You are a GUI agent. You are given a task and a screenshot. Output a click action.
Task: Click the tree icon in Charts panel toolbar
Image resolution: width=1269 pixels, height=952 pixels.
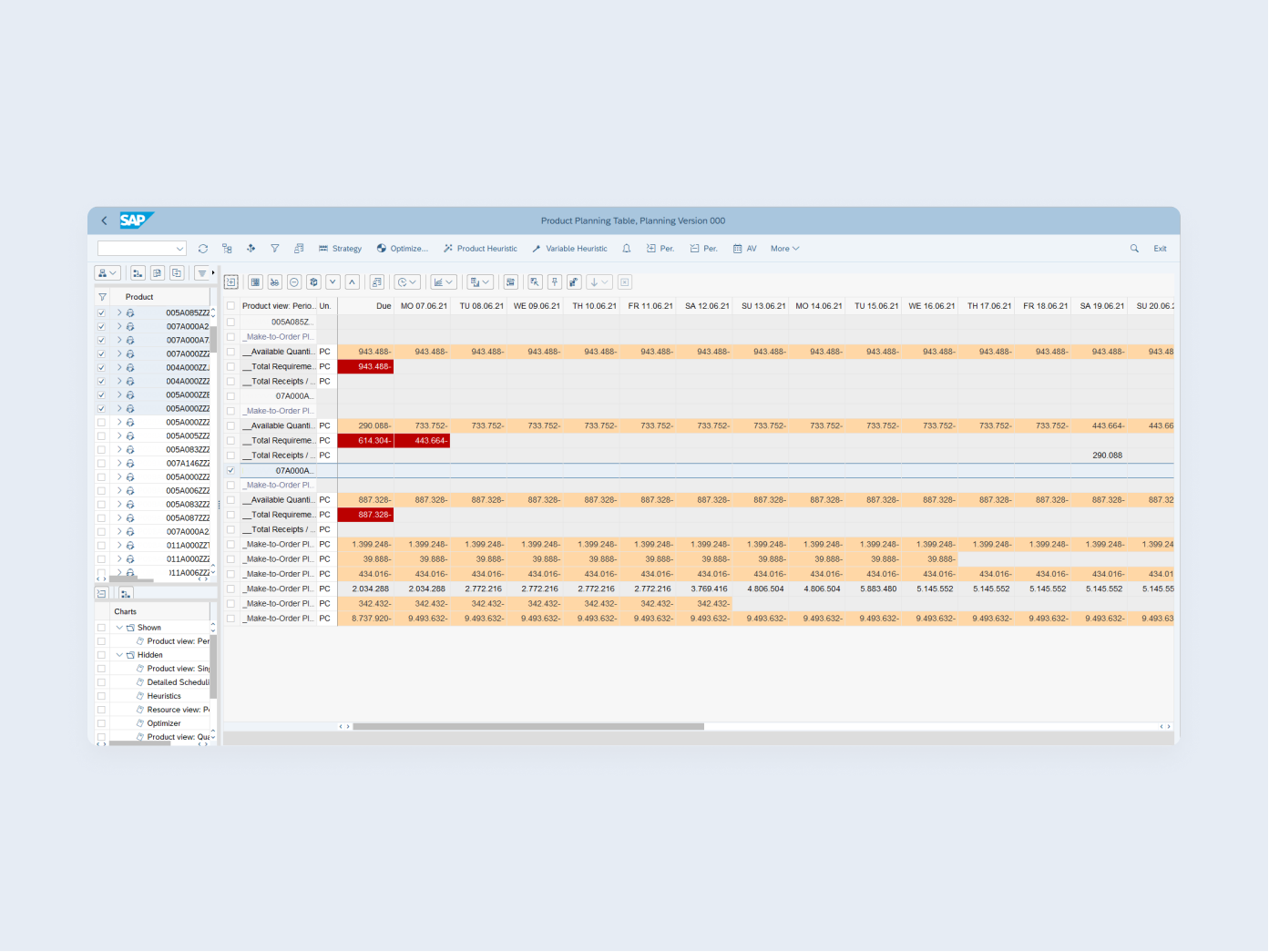tap(126, 593)
